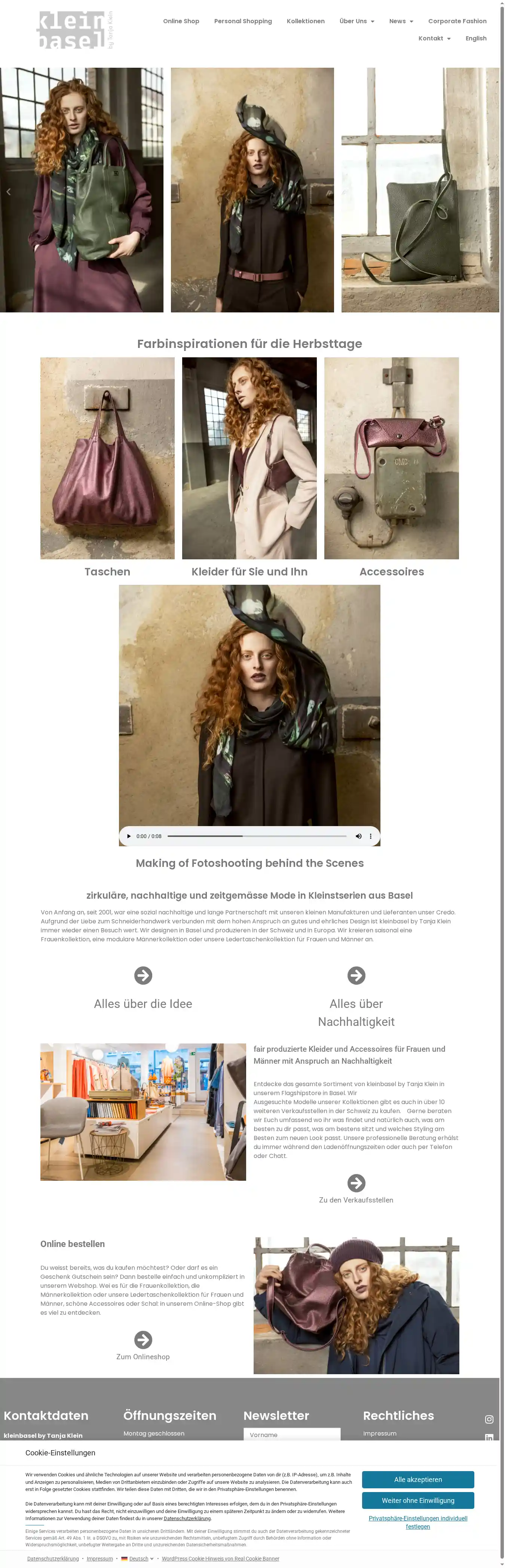The width and height of the screenshot is (505, 1568).
Task: Open the kleinbasel logo homepage link
Action: point(76,30)
